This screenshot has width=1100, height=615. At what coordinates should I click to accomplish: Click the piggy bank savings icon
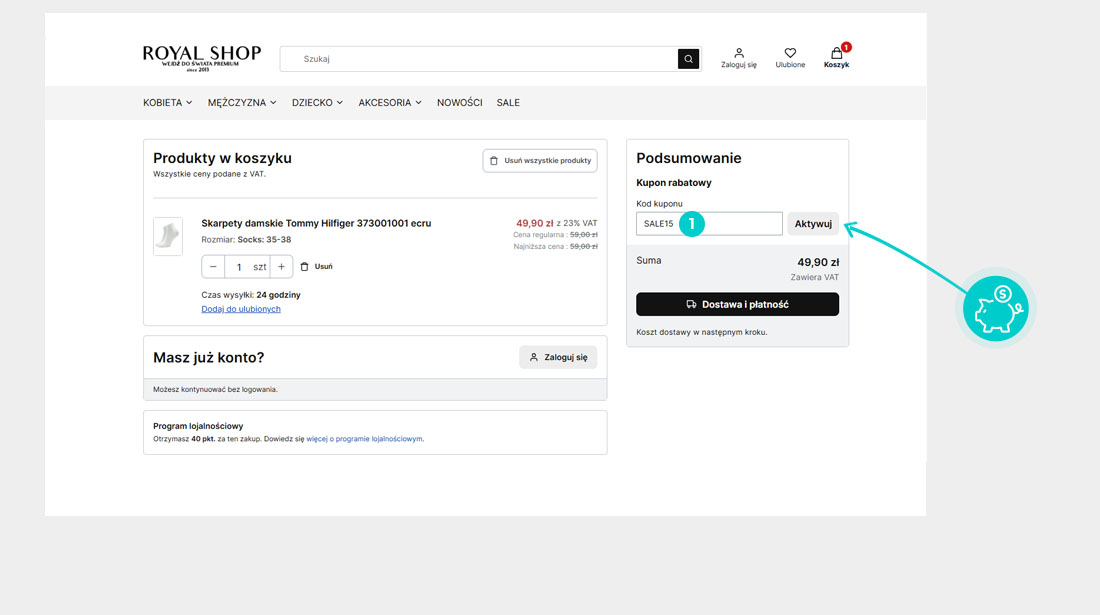995,309
